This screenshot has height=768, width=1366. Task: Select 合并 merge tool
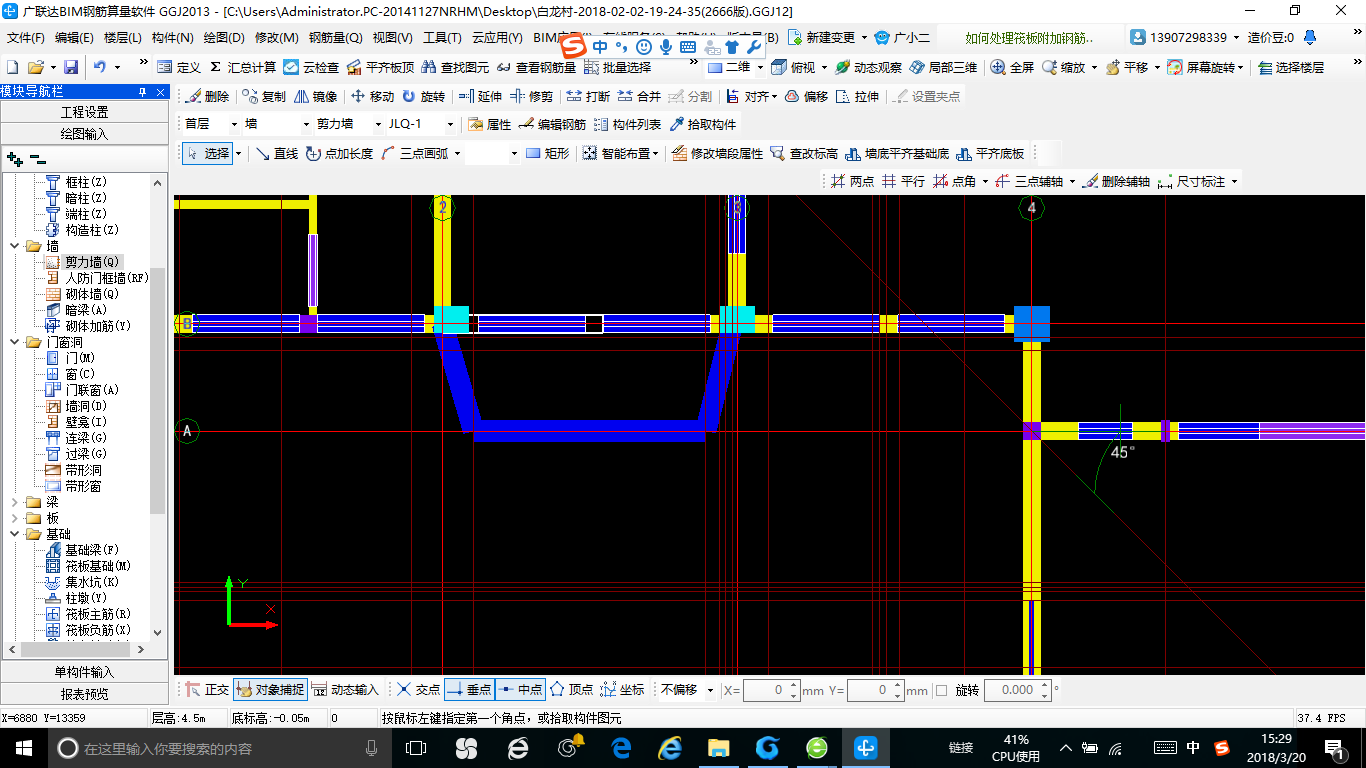[x=639, y=97]
